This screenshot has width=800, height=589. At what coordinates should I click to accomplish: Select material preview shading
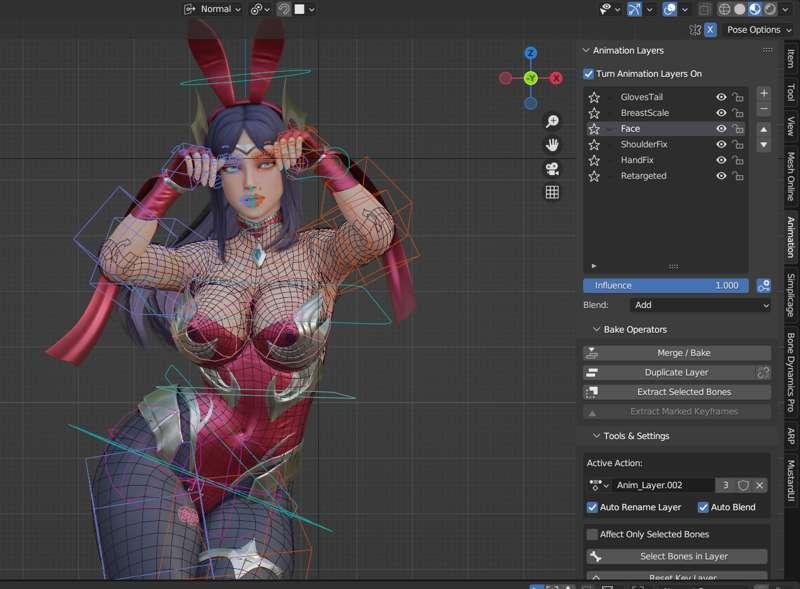point(755,9)
